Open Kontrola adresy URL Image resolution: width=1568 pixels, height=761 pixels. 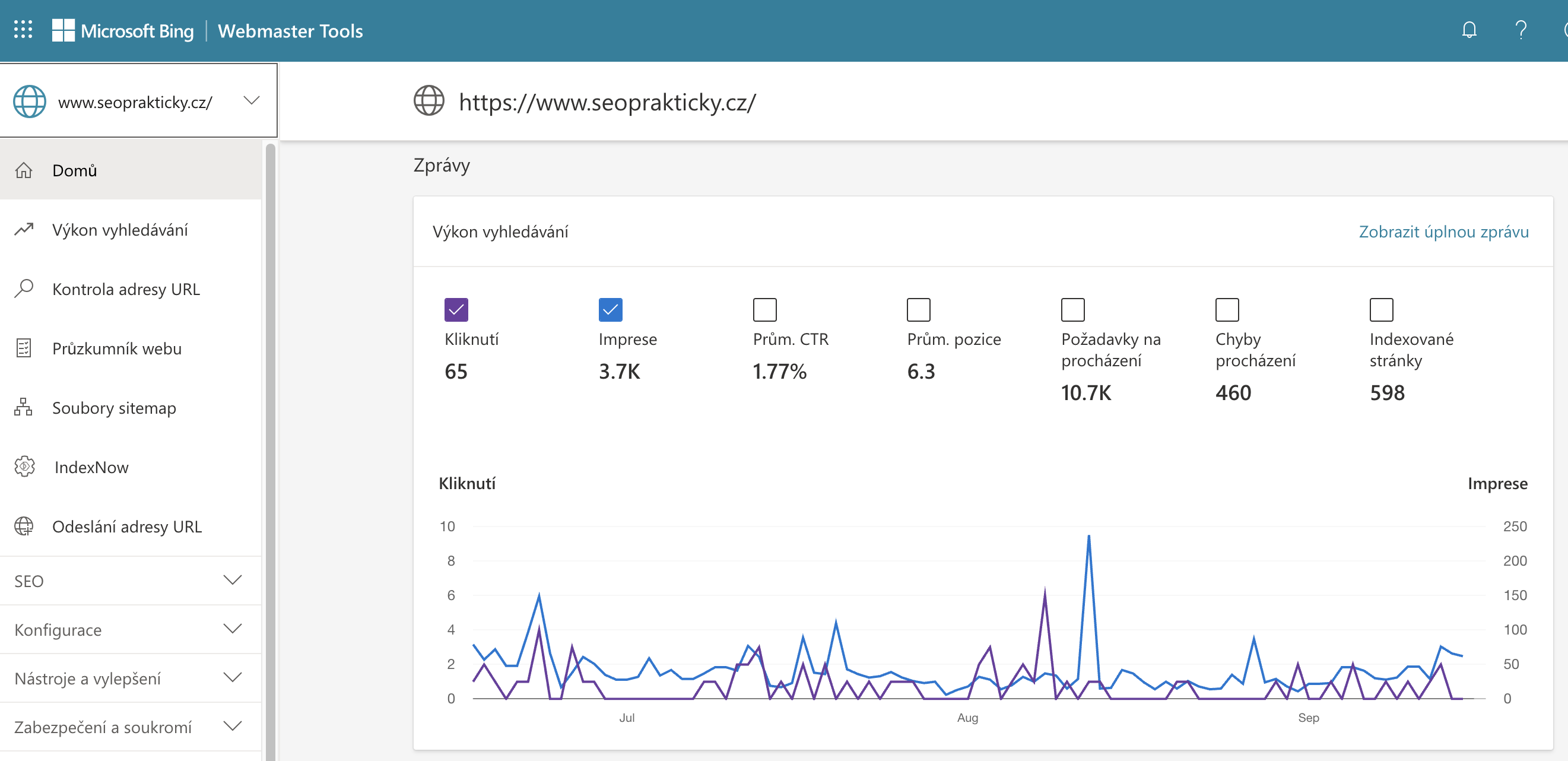point(130,288)
